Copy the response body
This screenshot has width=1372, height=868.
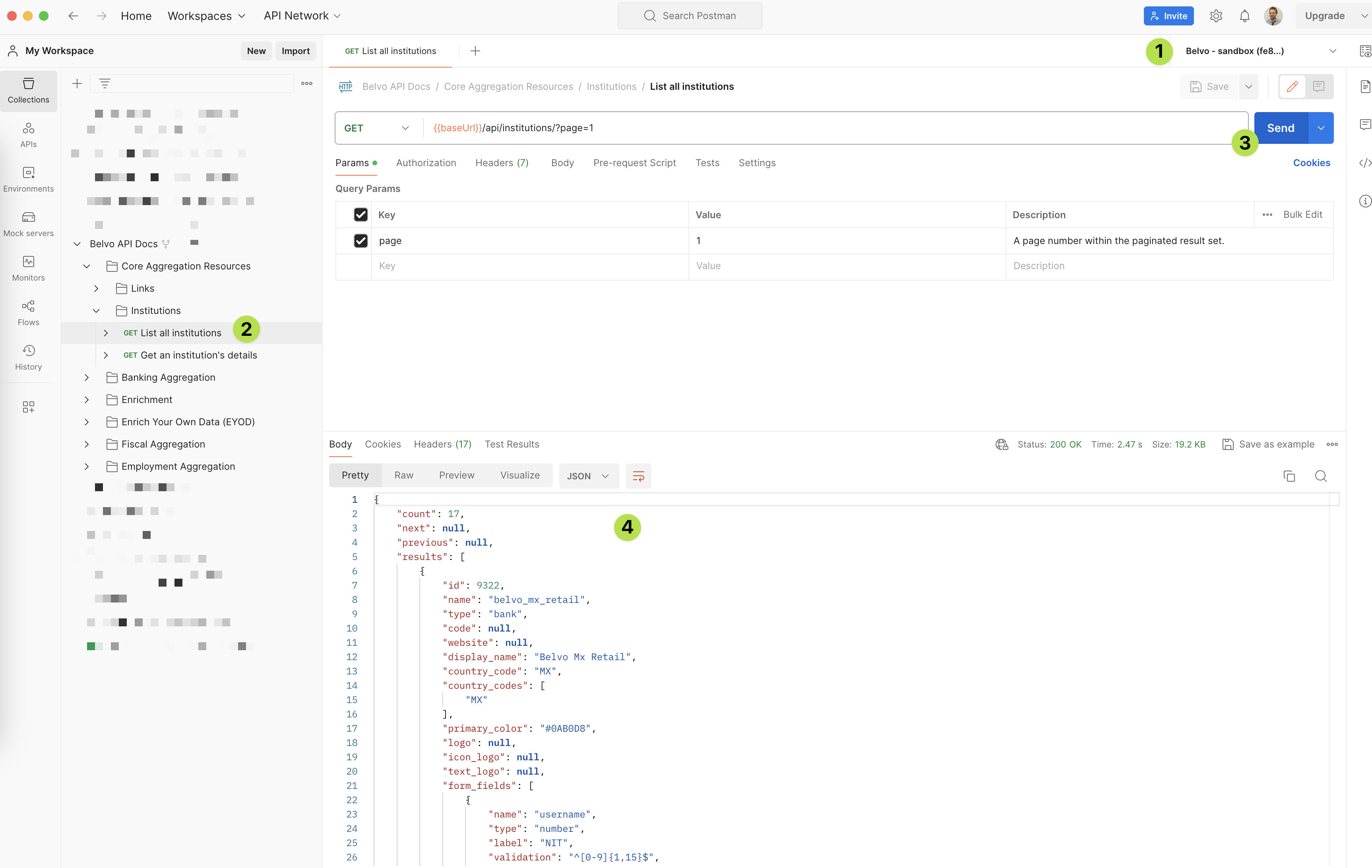pyautogui.click(x=1289, y=476)
